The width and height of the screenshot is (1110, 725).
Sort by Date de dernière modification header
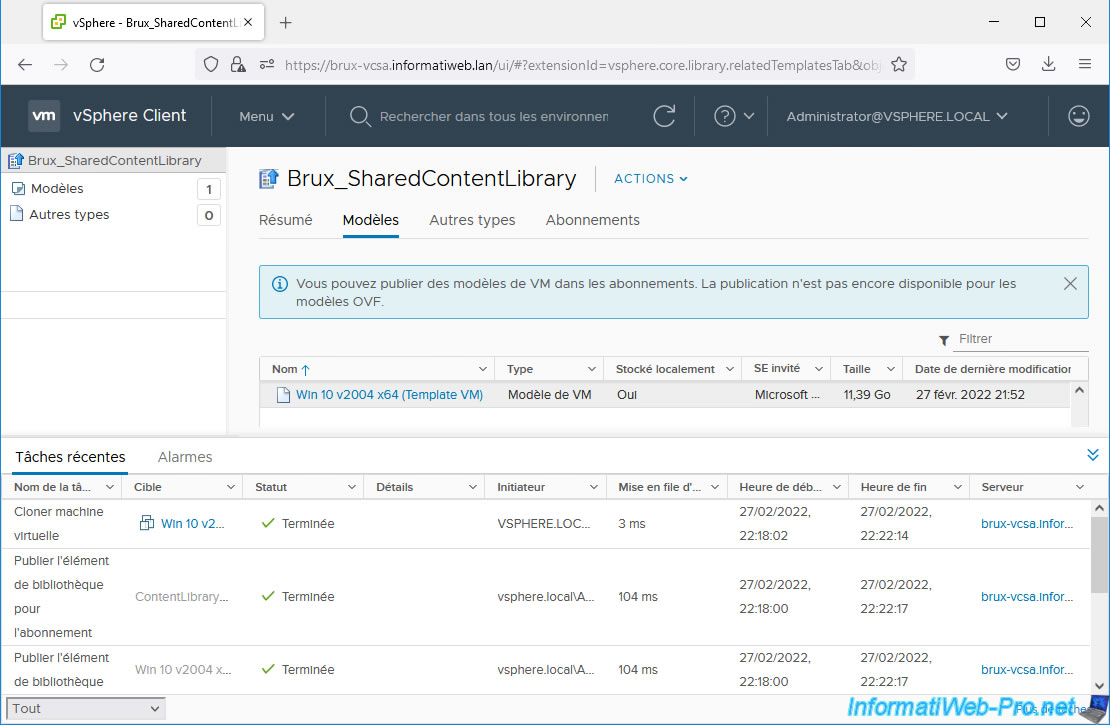[992, 369]
